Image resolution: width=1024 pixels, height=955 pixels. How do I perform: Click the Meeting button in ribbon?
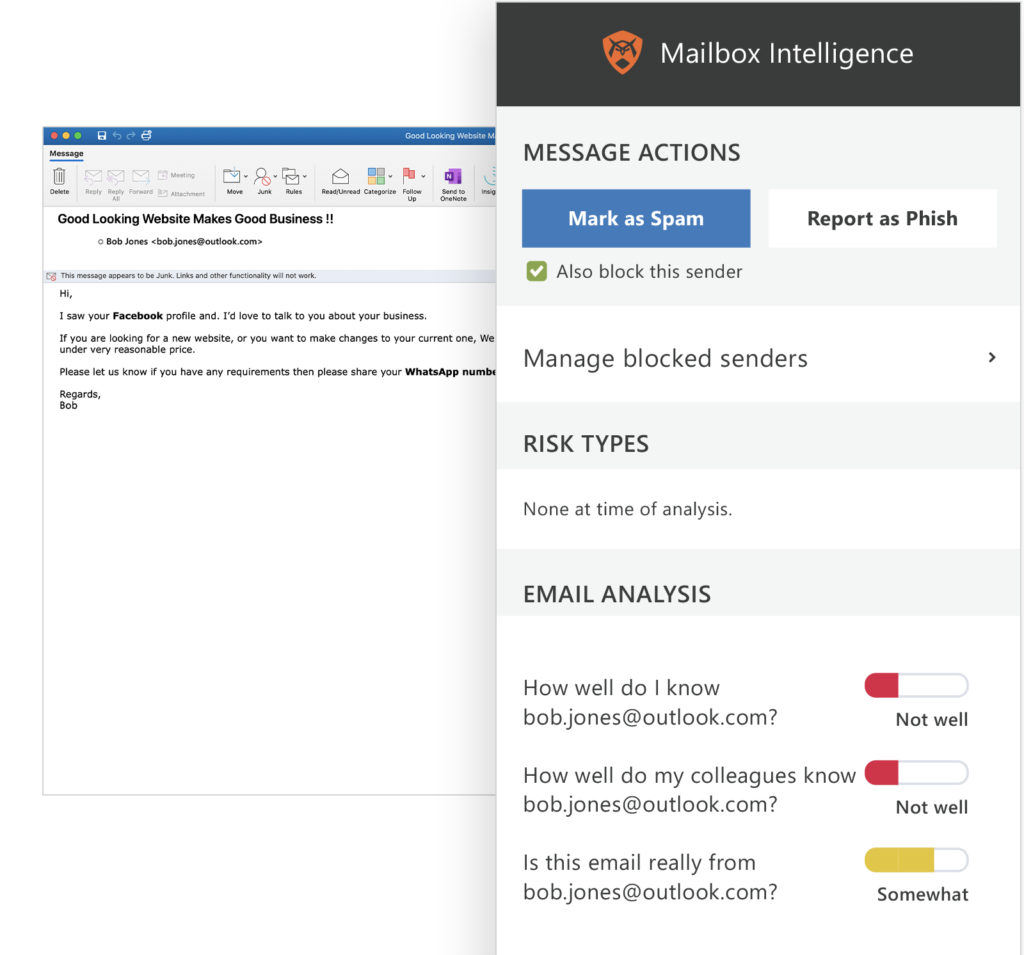coord(176,175)
